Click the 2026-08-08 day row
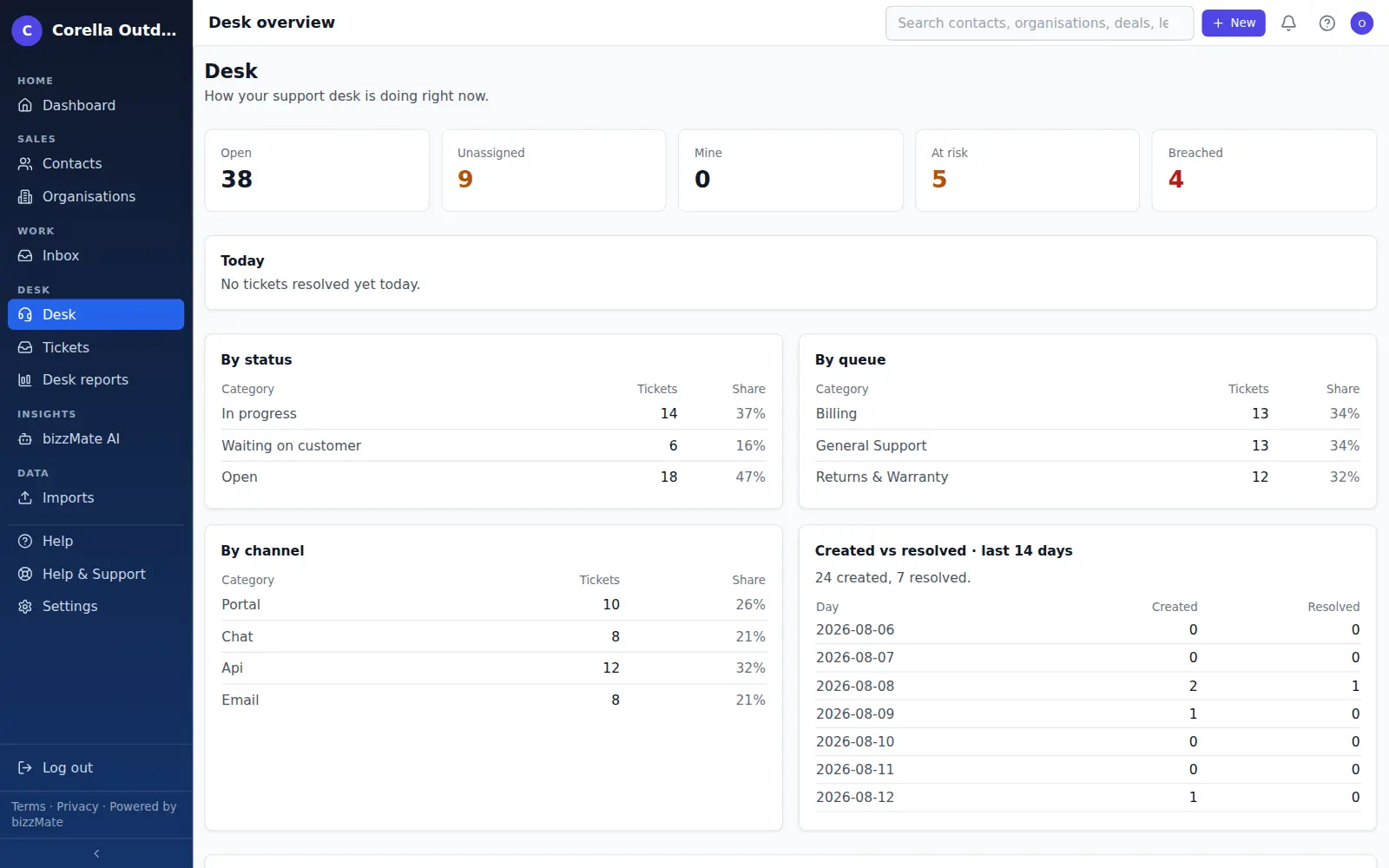Screen dimensions: 1389x868 [x=1087, y=686]
